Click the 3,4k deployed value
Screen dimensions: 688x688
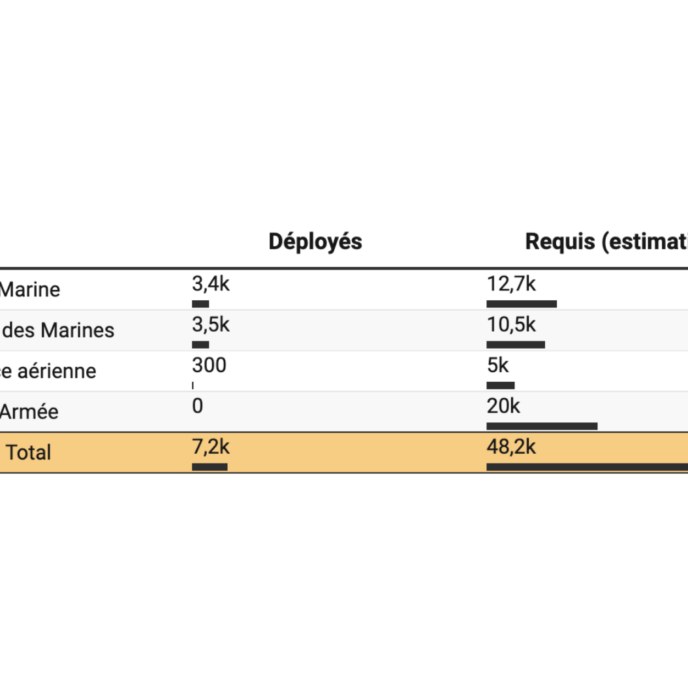(x=211, y=284)
